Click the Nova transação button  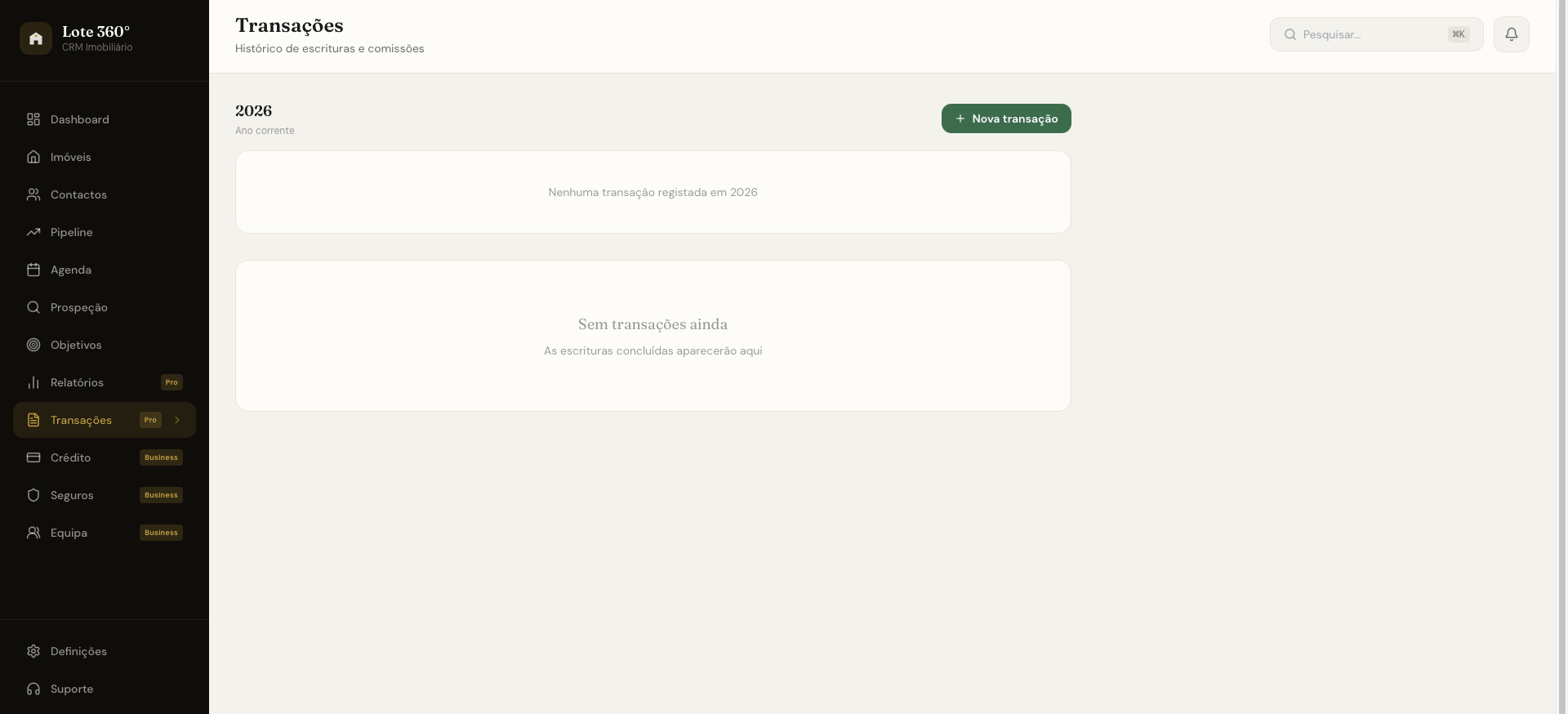coord(1006,118)
